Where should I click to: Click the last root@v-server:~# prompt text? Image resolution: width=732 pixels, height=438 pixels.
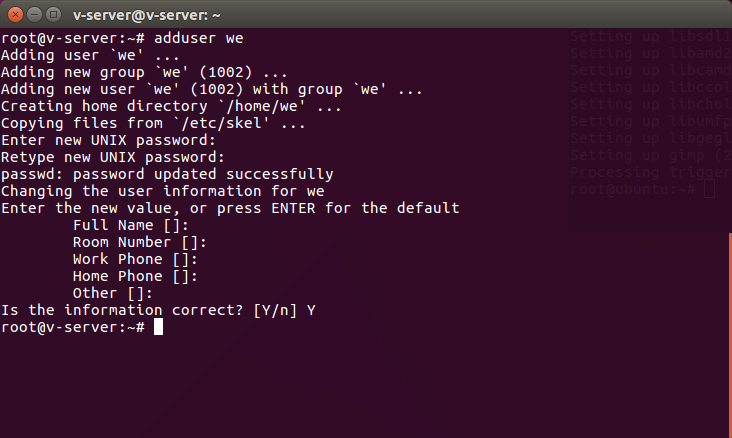tap(73, 328)
